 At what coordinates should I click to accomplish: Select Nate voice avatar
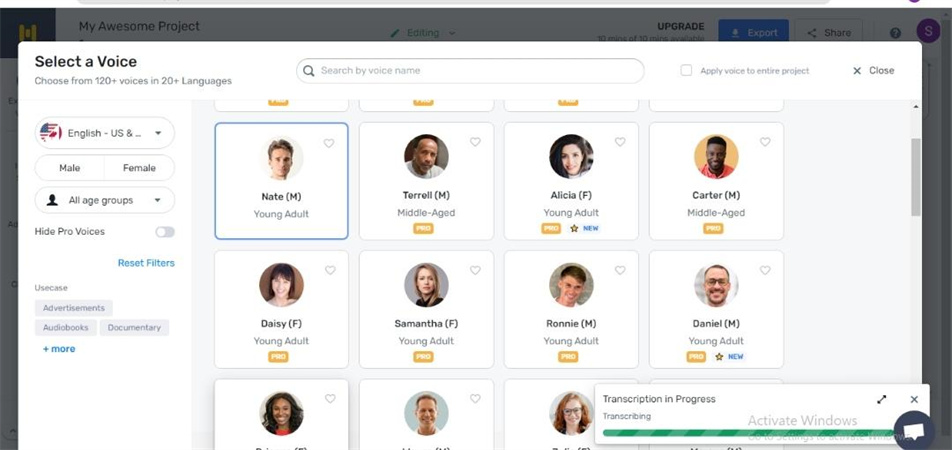coord(281,159)
